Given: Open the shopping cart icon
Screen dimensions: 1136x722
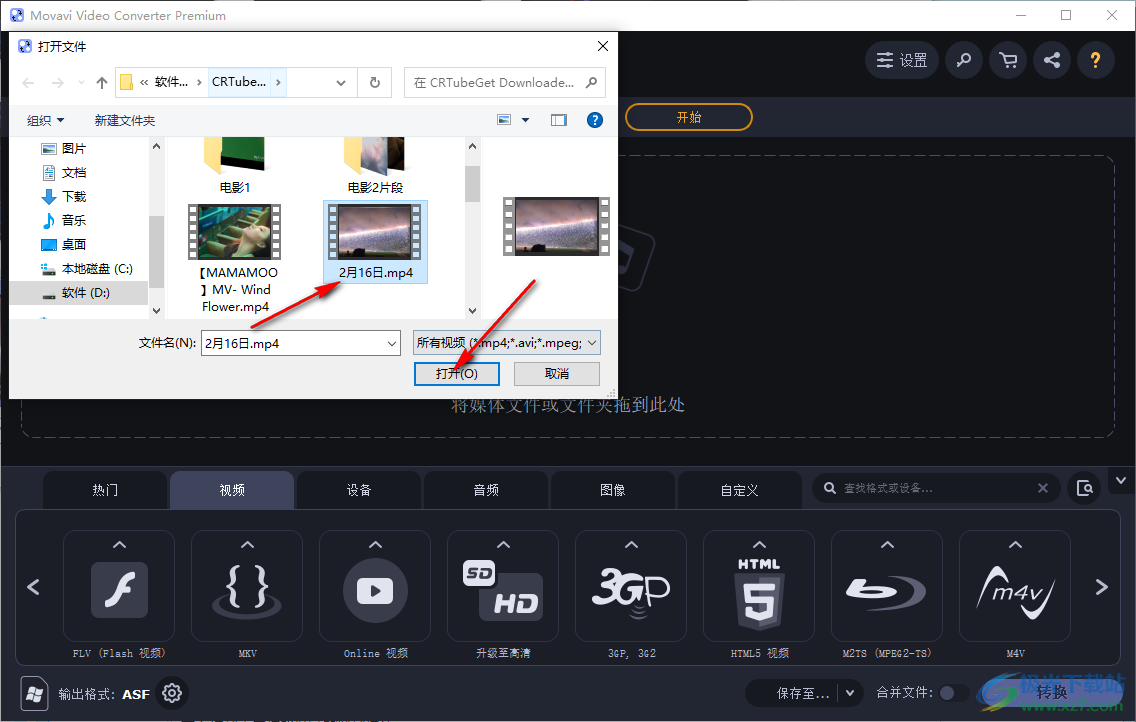Looking at the screenshot, I should pyautogui.click(x=1008, y=60).
